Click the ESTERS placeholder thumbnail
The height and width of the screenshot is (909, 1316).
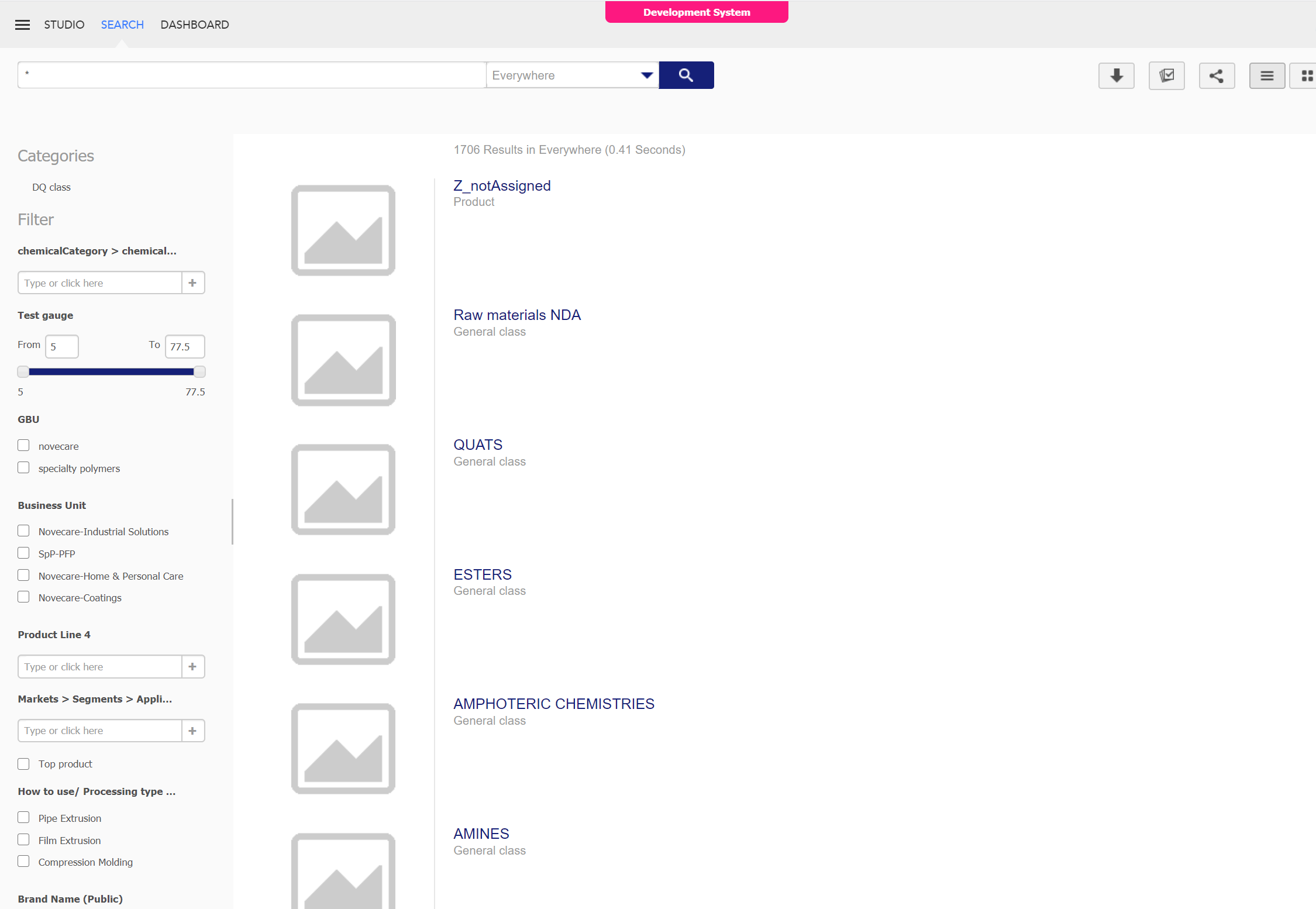(x=343, y=619)
